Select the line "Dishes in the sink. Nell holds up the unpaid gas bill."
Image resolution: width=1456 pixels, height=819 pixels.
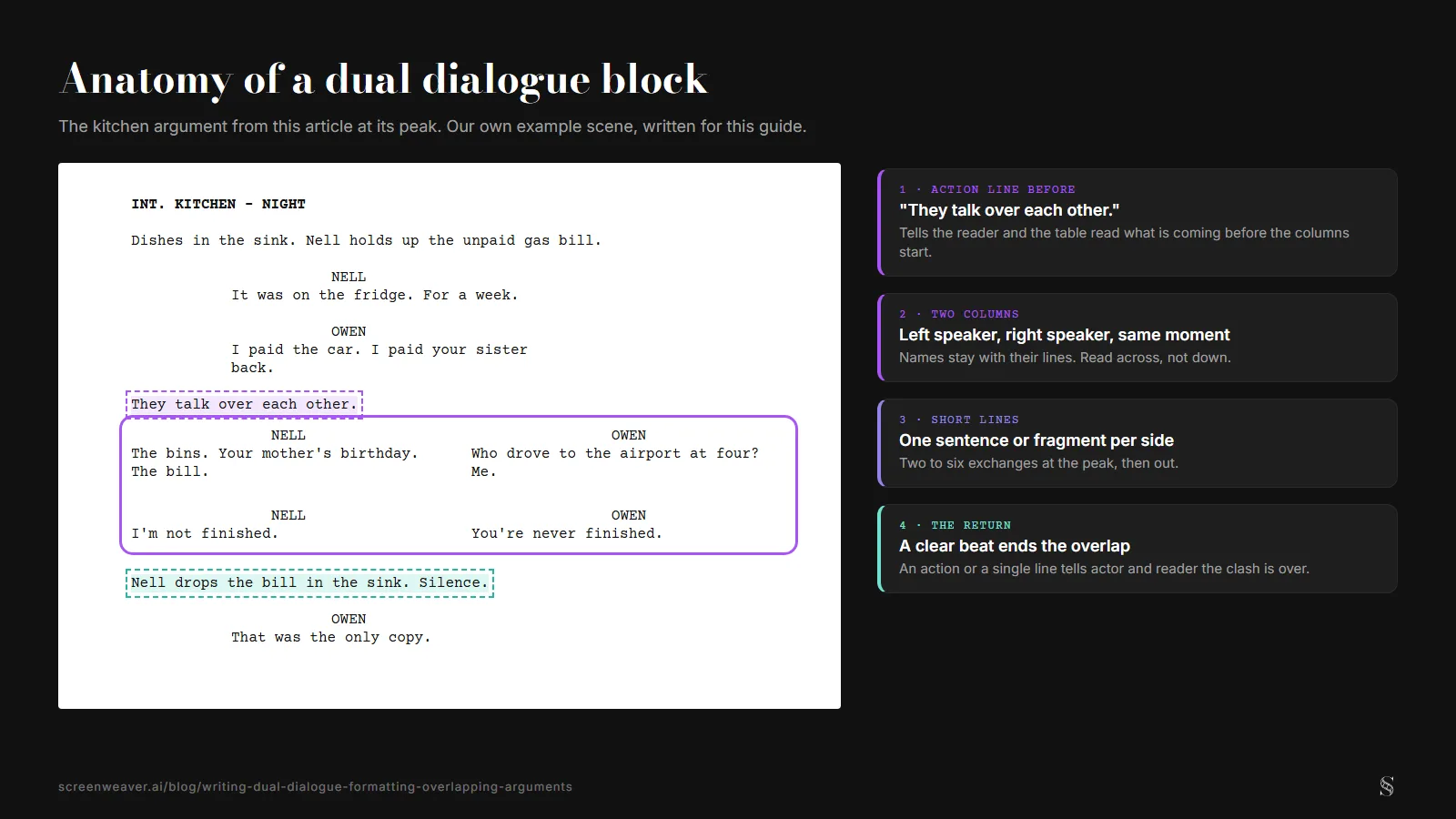(x=366, y=240)
